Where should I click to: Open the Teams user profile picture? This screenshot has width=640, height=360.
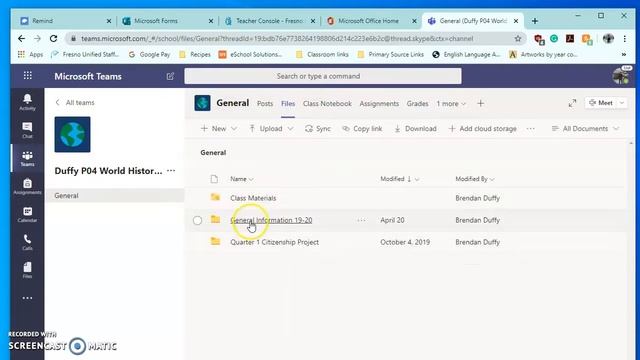620,76
